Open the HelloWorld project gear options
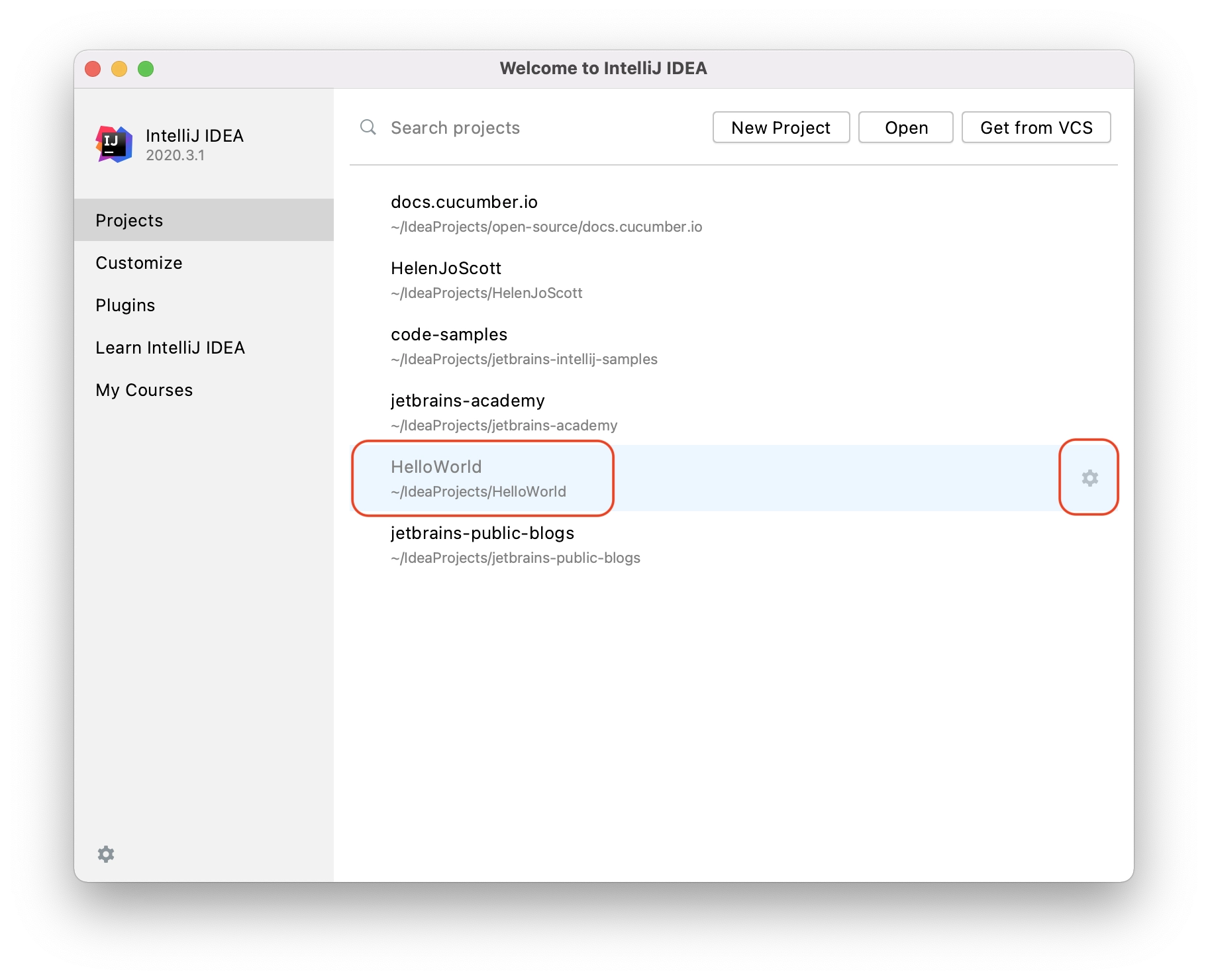The height and width of the screenshot is (980, 1208). tap(1089, 478)
